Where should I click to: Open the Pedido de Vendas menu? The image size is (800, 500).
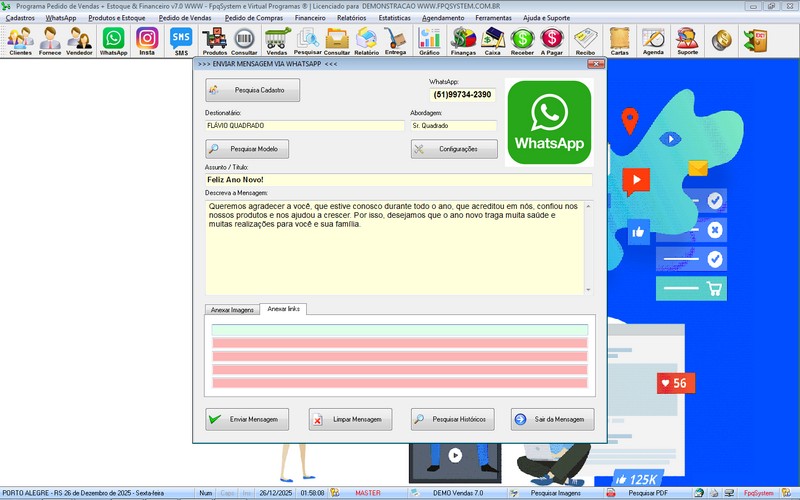pyautogui.click(x=185, y=18)
